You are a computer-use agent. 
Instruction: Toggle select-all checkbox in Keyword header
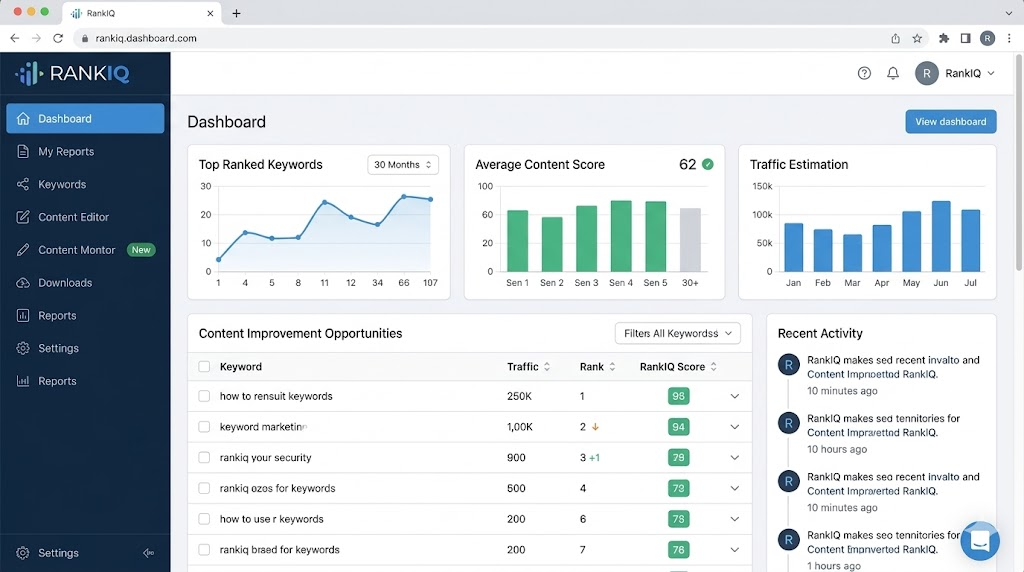[204, 367]
